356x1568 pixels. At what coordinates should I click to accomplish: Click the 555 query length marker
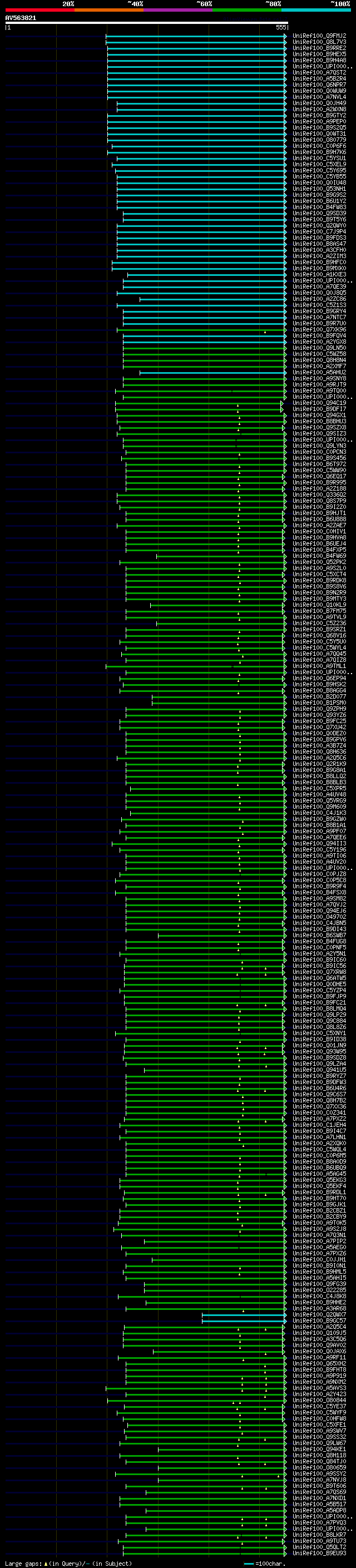pyautogui.click(x=280, y=28)
